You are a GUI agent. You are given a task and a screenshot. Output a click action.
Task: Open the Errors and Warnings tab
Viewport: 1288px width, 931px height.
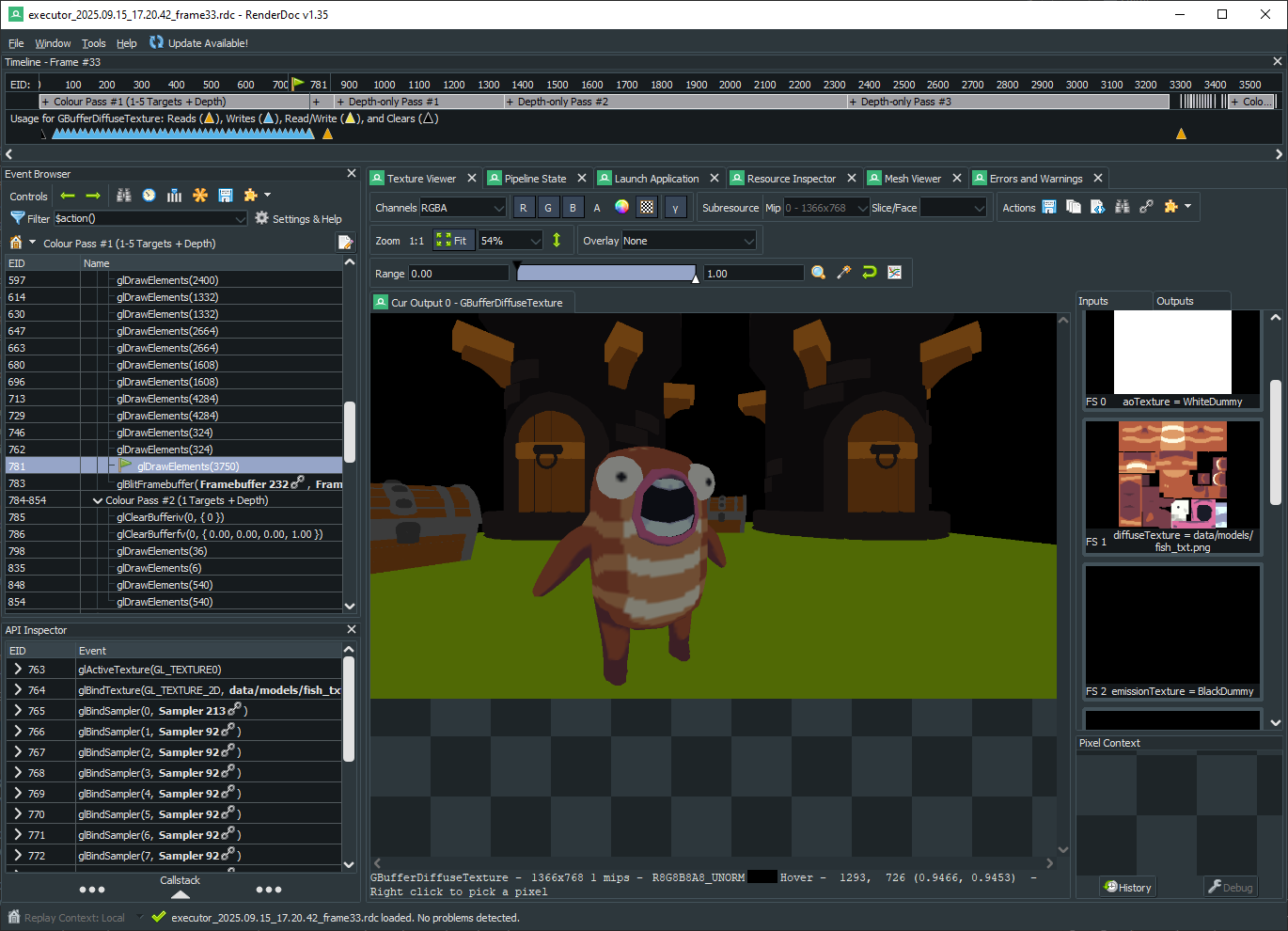click(x=1035, y=179)
